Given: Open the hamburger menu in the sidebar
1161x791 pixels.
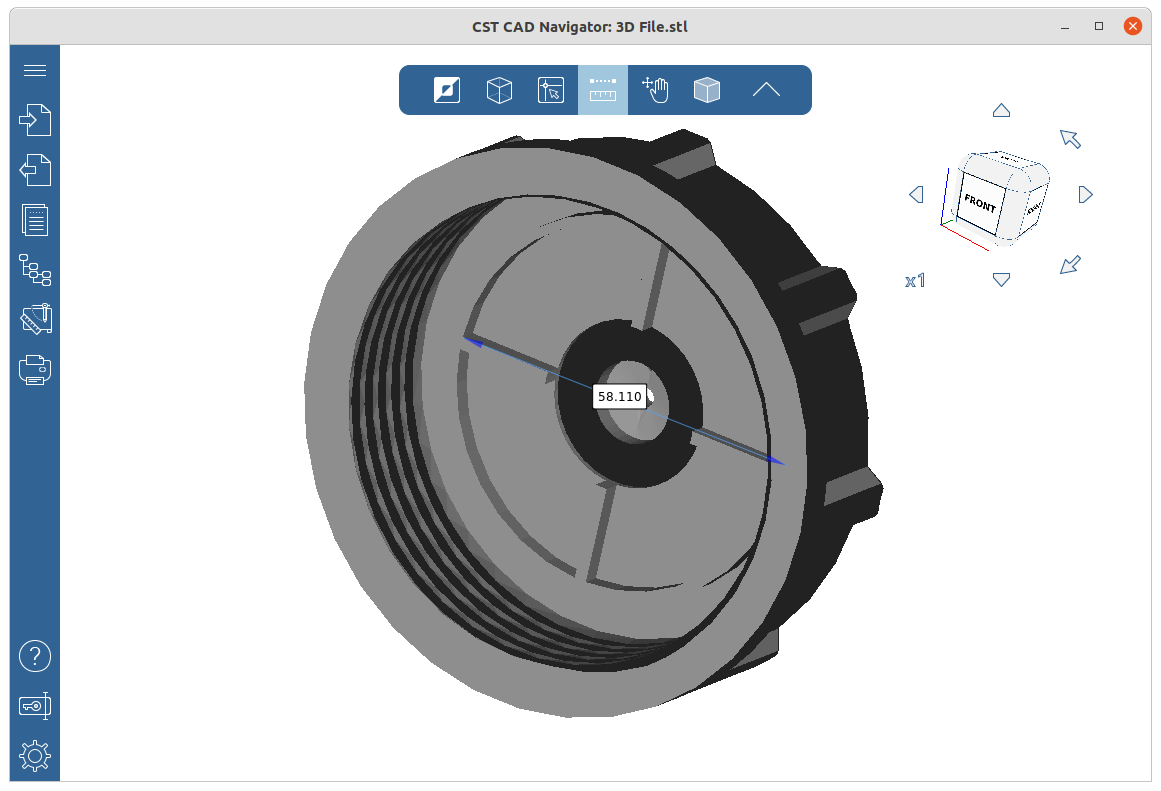Looking at the screenshot, I should (x=35, y=70).
